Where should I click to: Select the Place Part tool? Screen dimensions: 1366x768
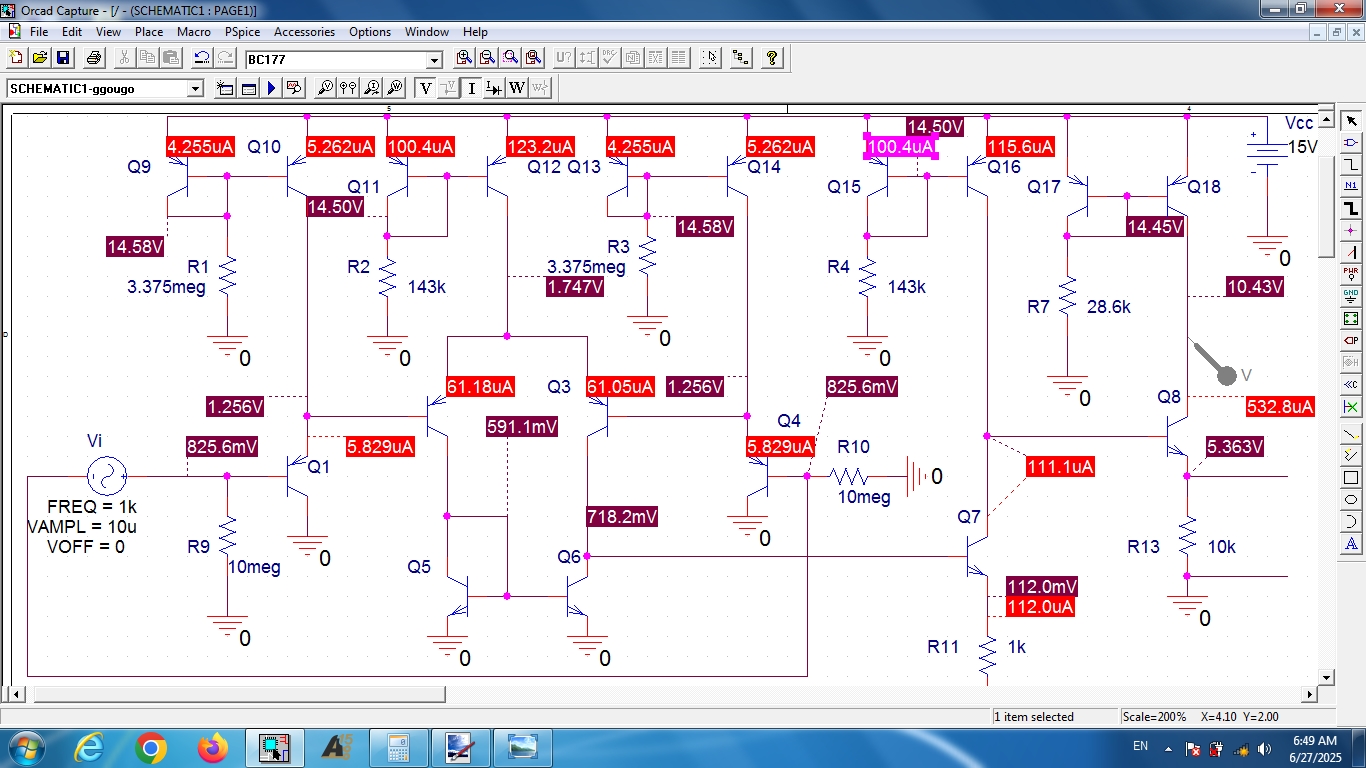[x=1351, y=142]
